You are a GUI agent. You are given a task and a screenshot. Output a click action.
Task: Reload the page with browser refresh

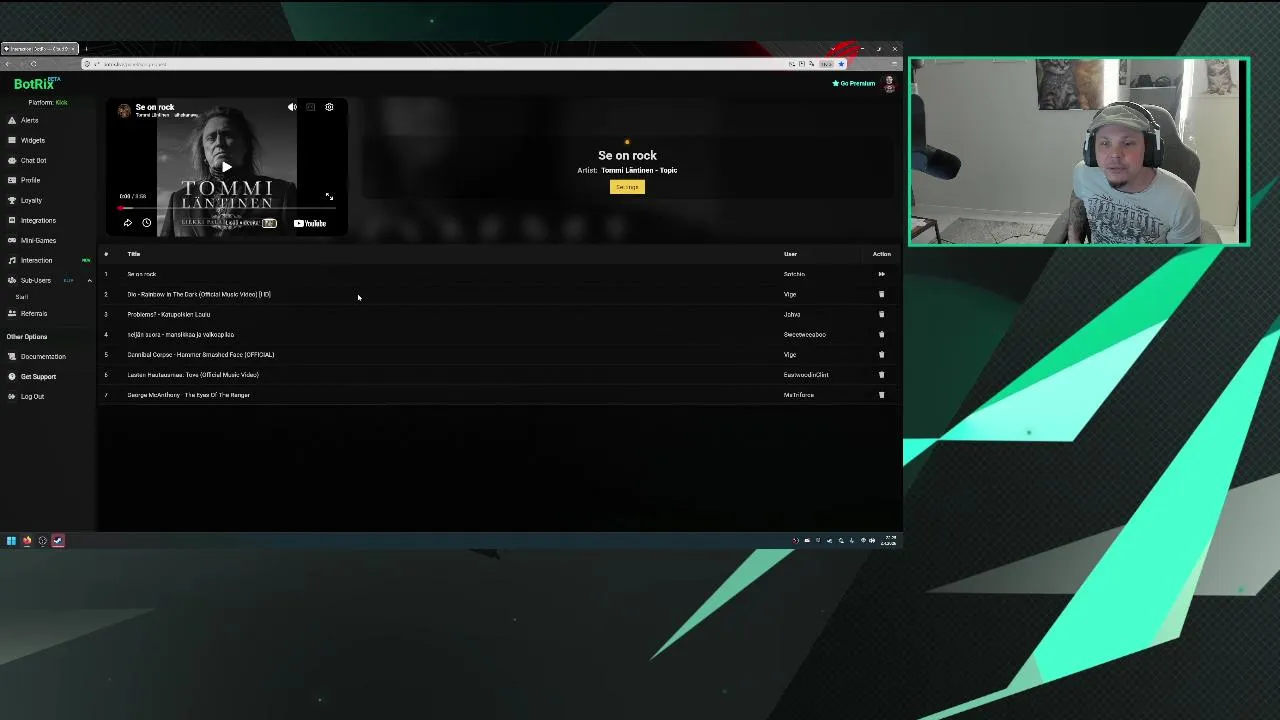[33, 64]
